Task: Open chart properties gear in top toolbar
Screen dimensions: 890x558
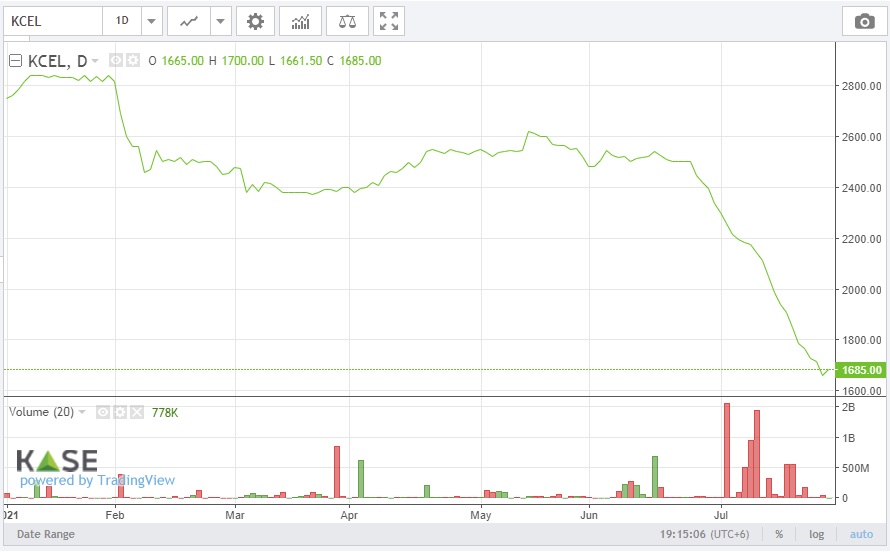Action: (256, 21)
